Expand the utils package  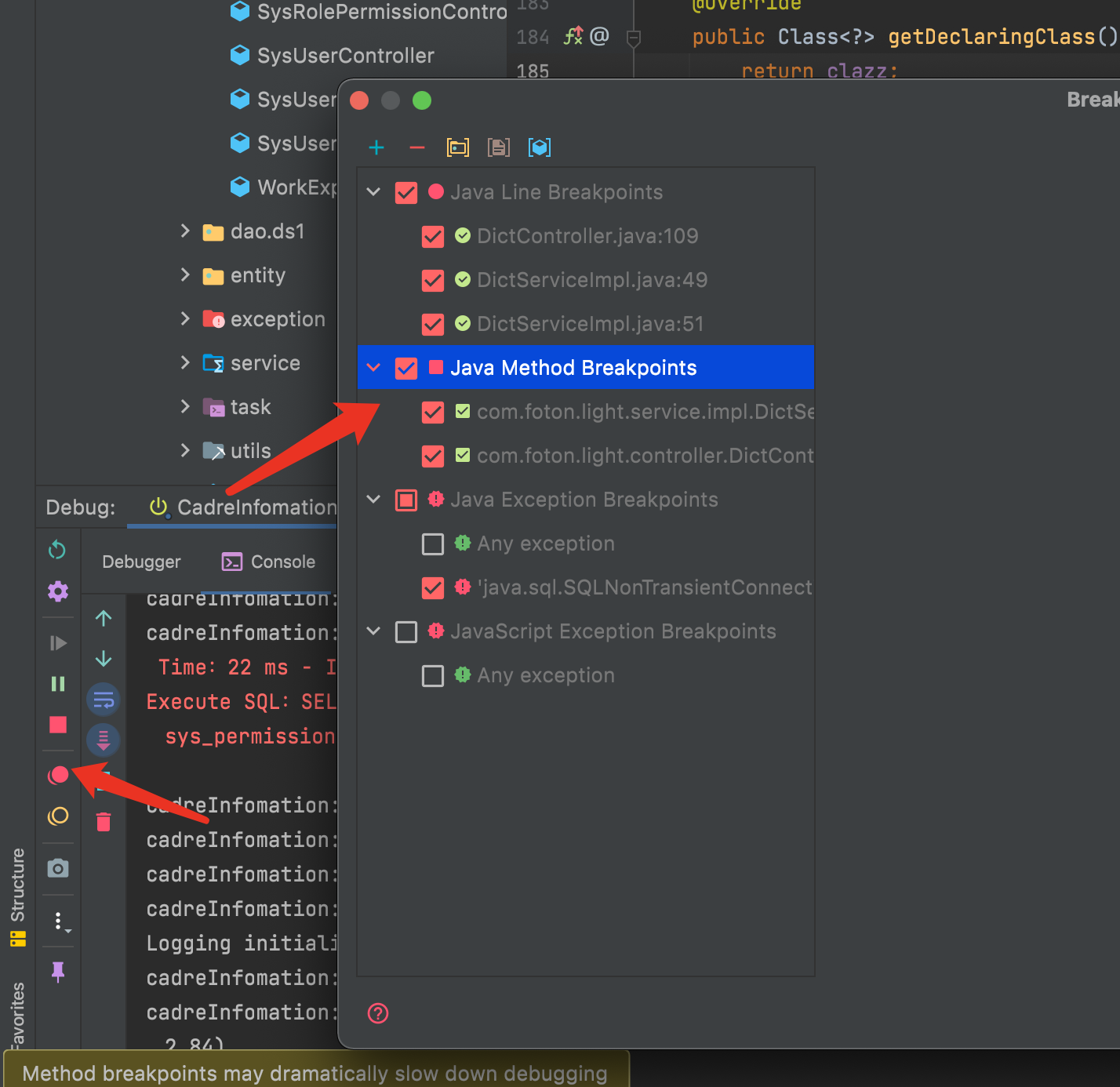pyautogui.click(x=185, y=450)
